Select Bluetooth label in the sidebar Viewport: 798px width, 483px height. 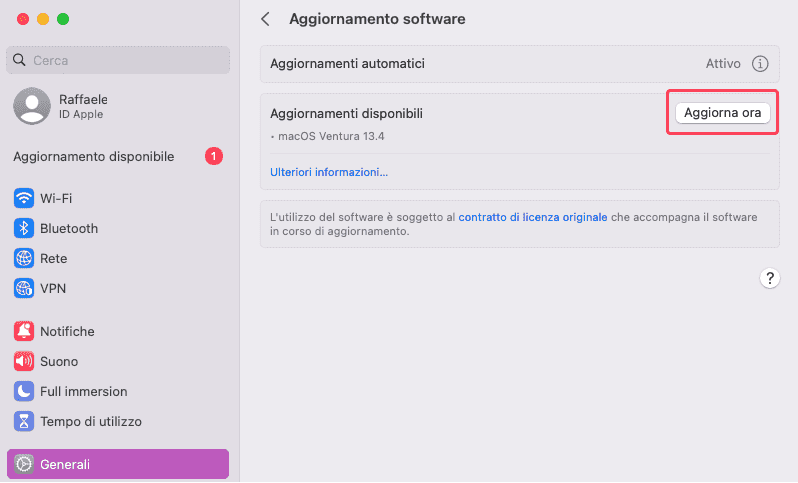69,229
